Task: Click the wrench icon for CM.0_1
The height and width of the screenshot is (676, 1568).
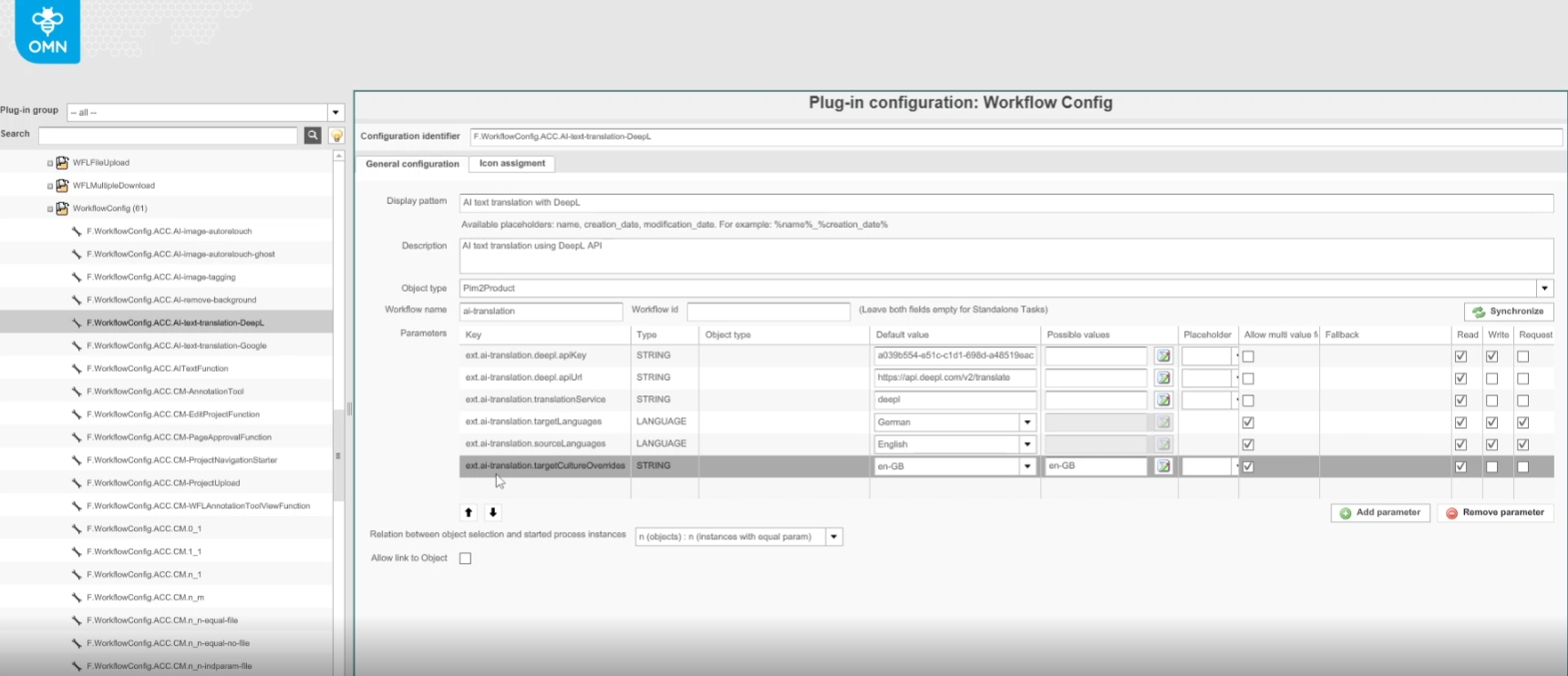Action: pos(77,528)
